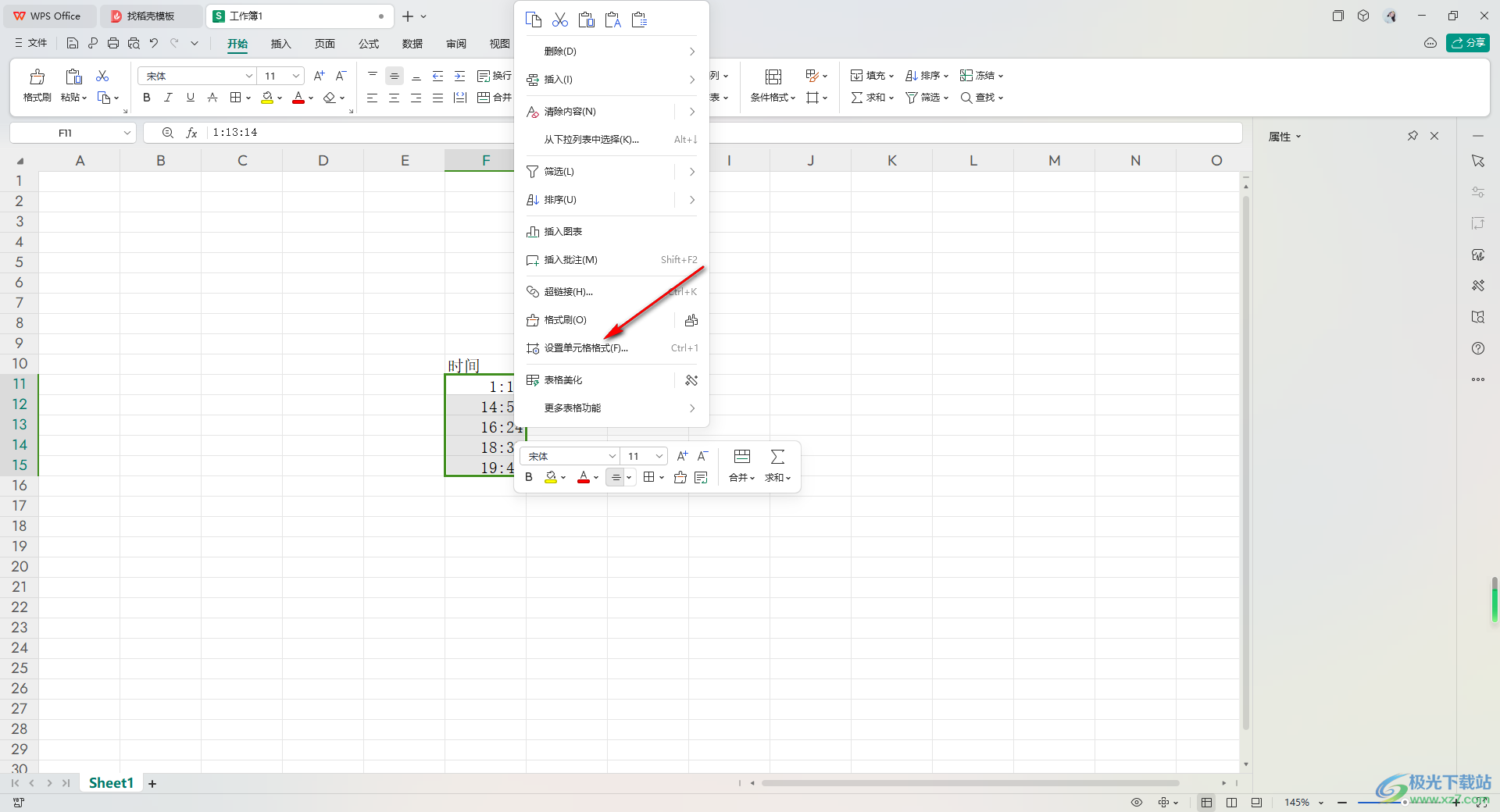Toggle Bold in the mini toolbar

point(529,477)
